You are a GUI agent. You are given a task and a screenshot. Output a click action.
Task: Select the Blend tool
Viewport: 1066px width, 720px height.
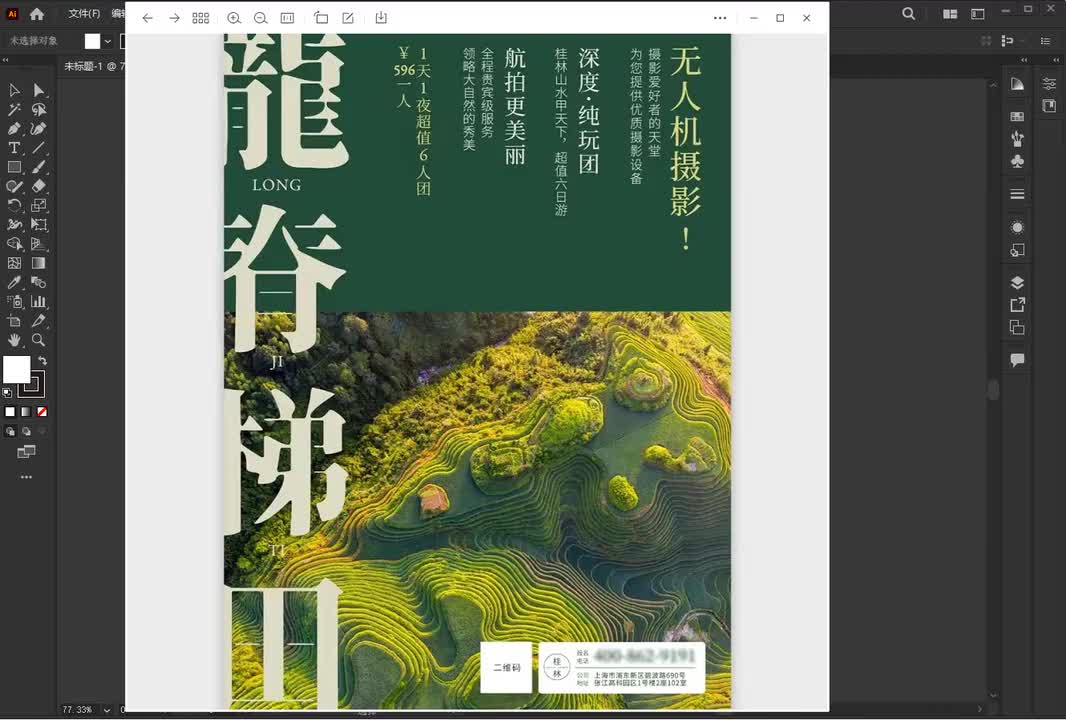click(39, 281)
